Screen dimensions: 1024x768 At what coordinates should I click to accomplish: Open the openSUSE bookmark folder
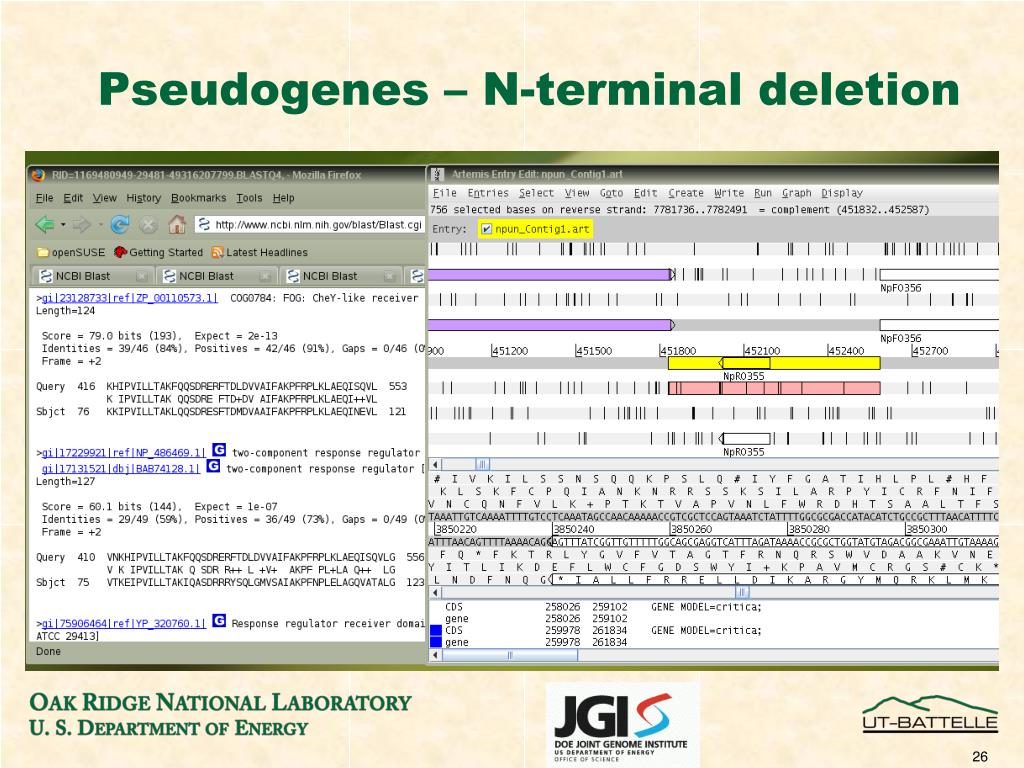(x=71, y=252)
